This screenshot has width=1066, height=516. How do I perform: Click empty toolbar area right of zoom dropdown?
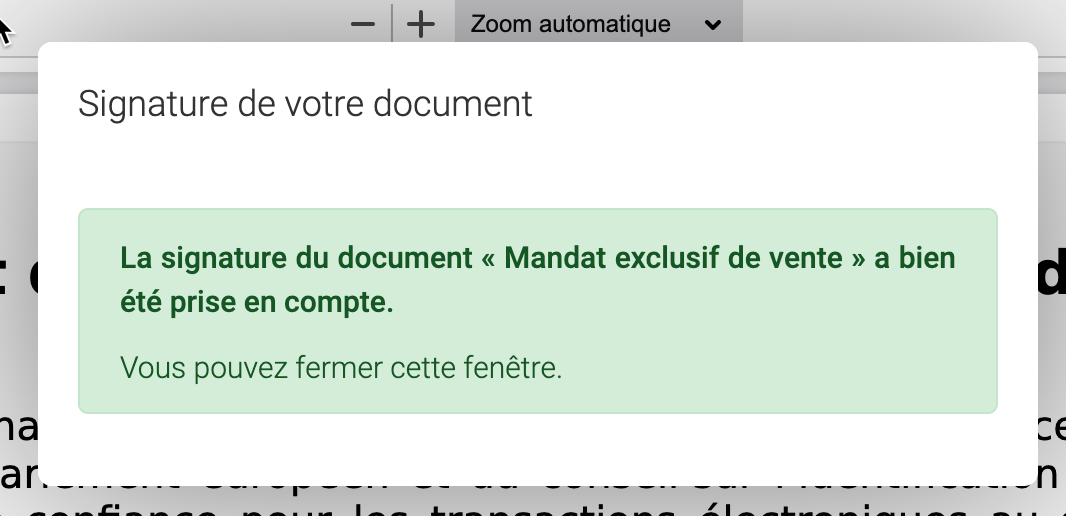pos(880,22)
